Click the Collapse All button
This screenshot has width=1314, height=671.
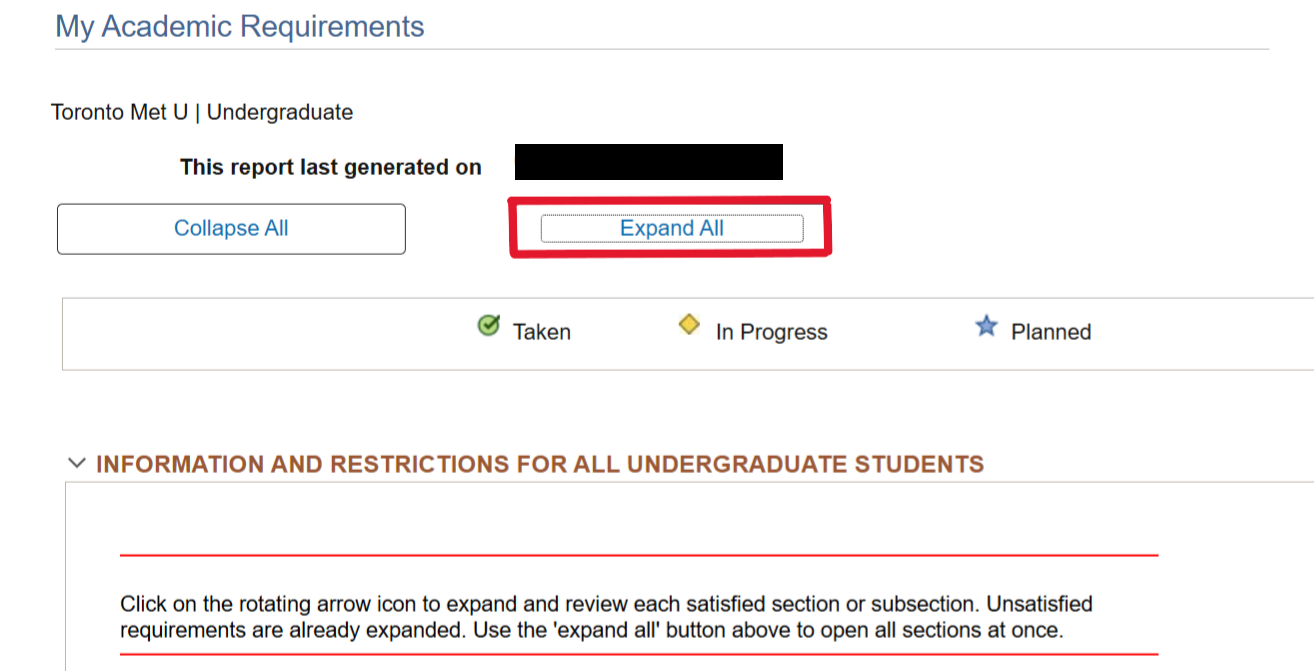coord(230,228)
